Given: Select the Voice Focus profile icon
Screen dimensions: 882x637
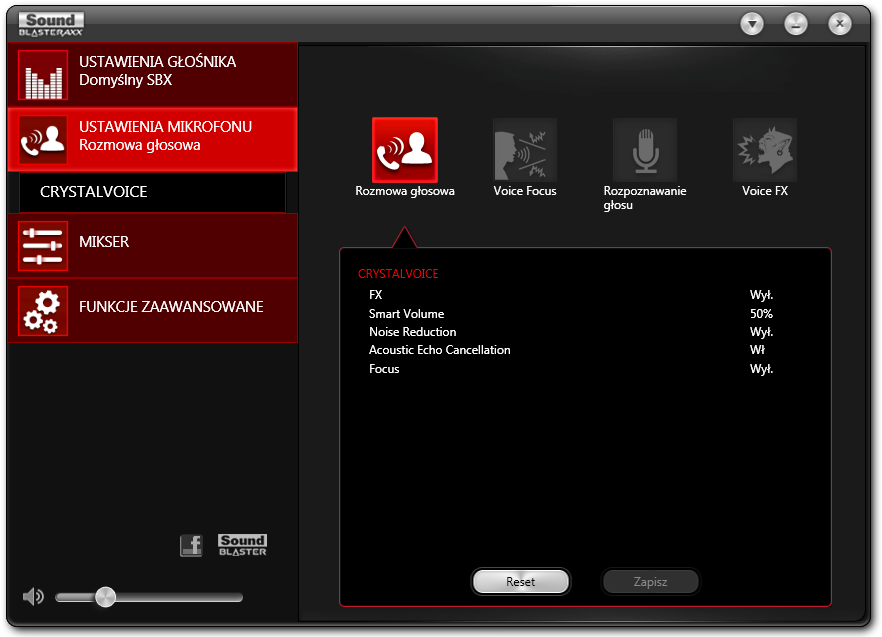Looking at the screenshot, I should coord(525,150).
